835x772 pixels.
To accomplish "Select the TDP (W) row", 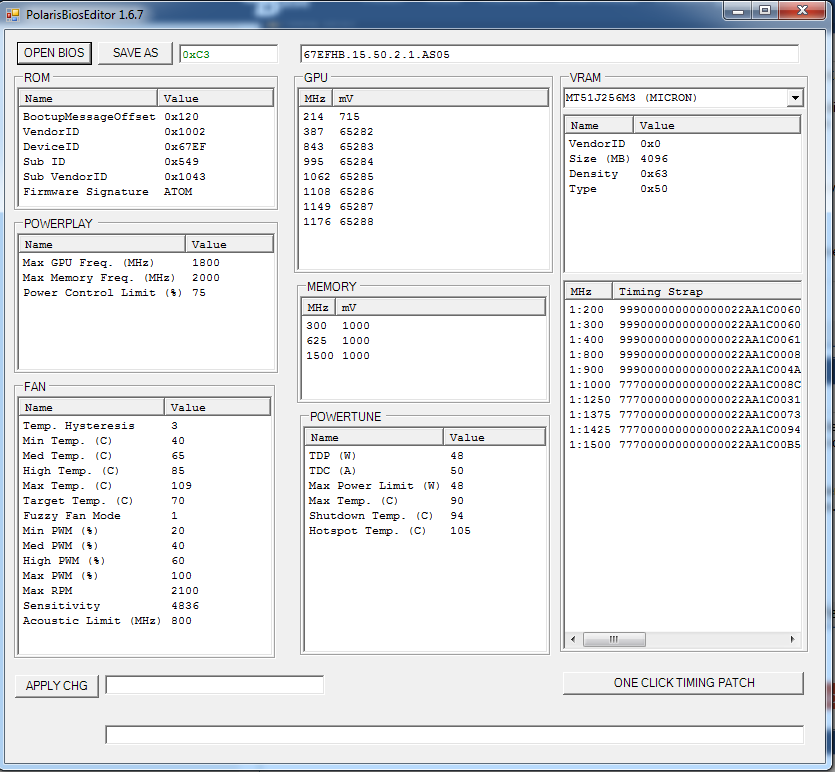I will (425, 456).
